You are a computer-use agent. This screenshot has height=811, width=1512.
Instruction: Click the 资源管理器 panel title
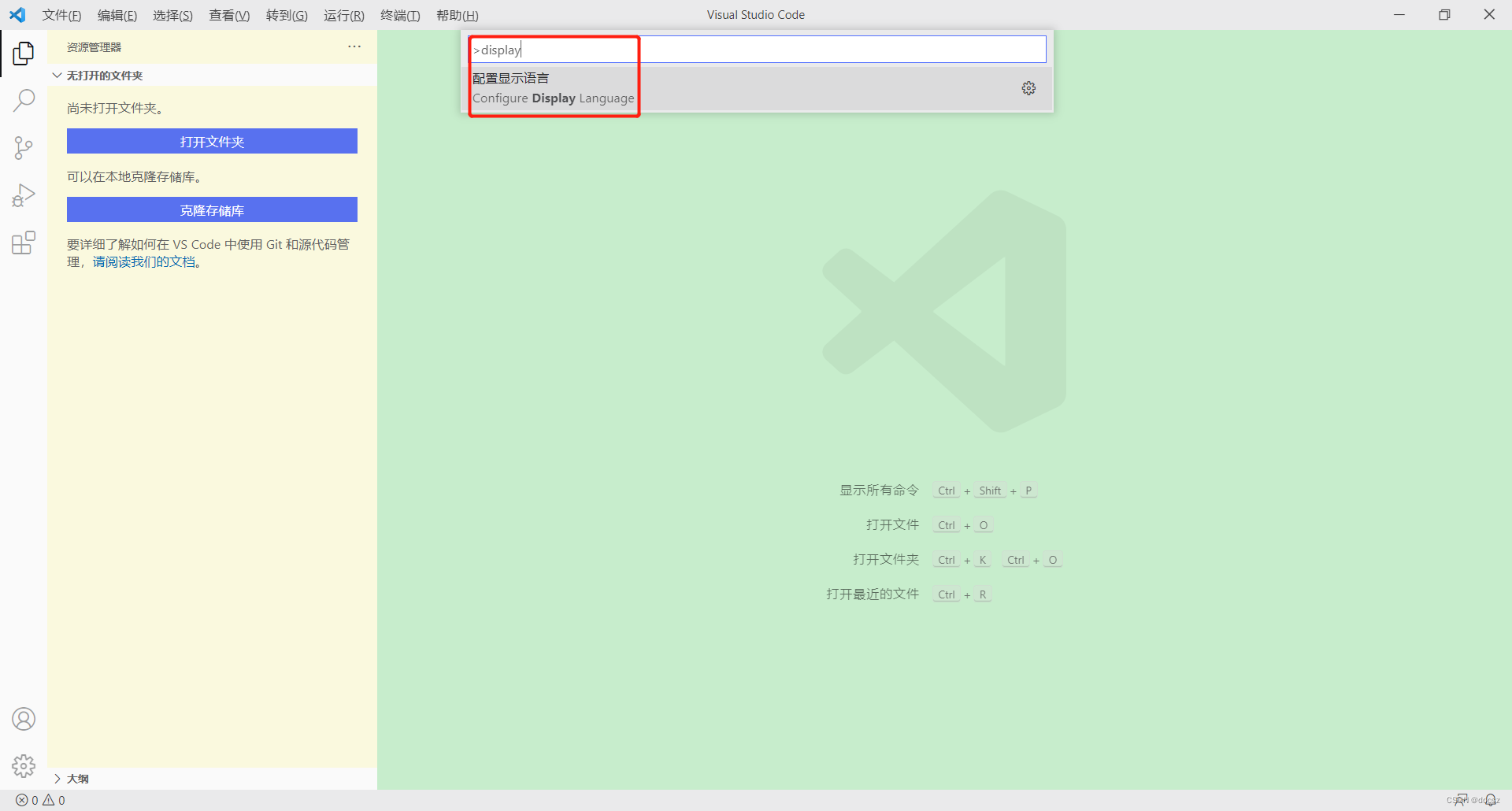pos(94,47)
